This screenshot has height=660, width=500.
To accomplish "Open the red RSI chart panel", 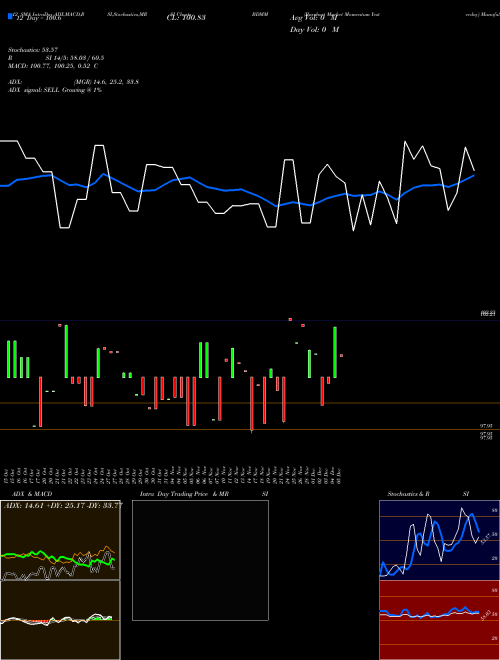I will [439, 620].
